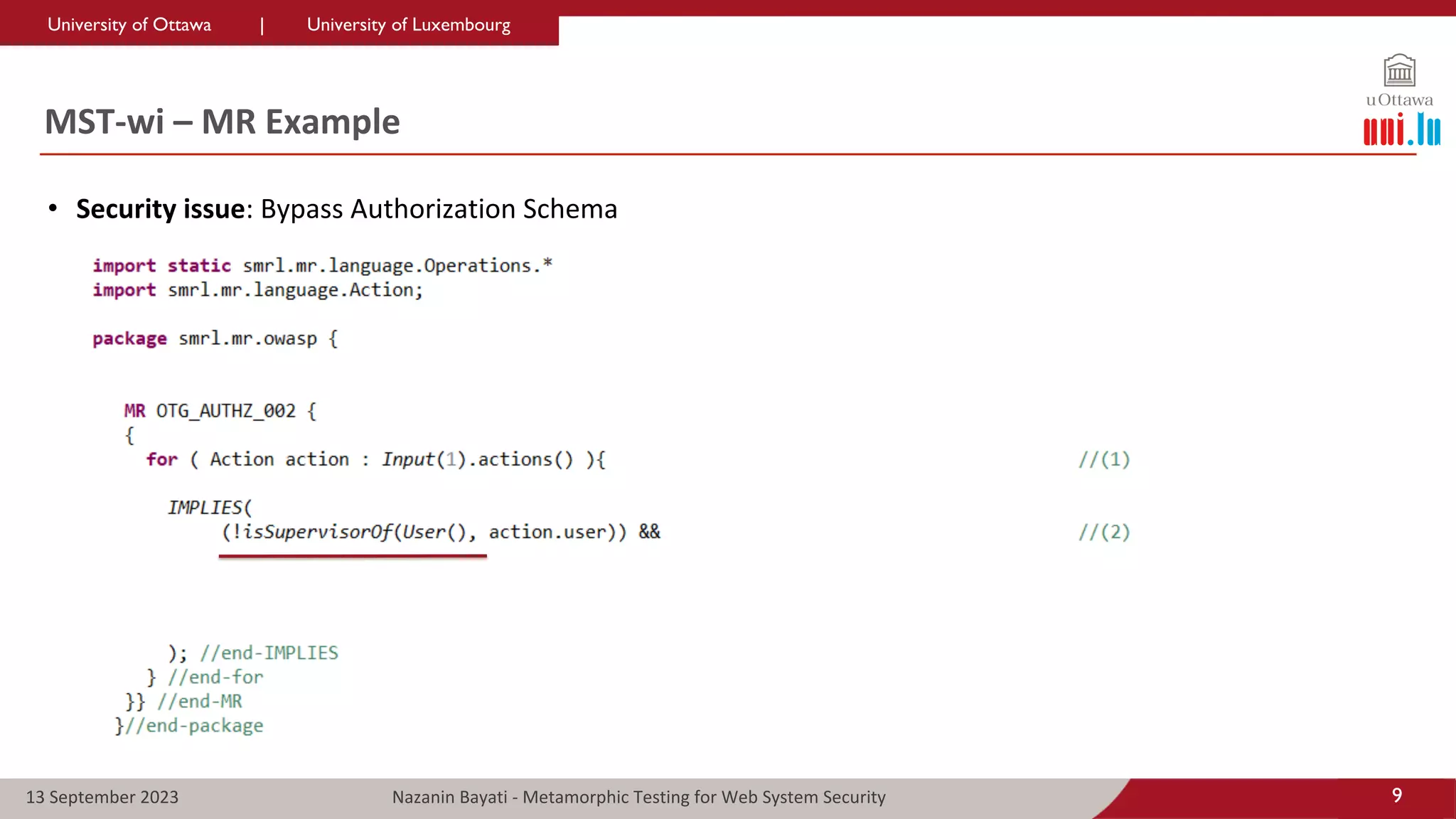Screen dimensions: 1456x819
Task: Click the 13 September 2023 footer date
Action: point(102,797)
